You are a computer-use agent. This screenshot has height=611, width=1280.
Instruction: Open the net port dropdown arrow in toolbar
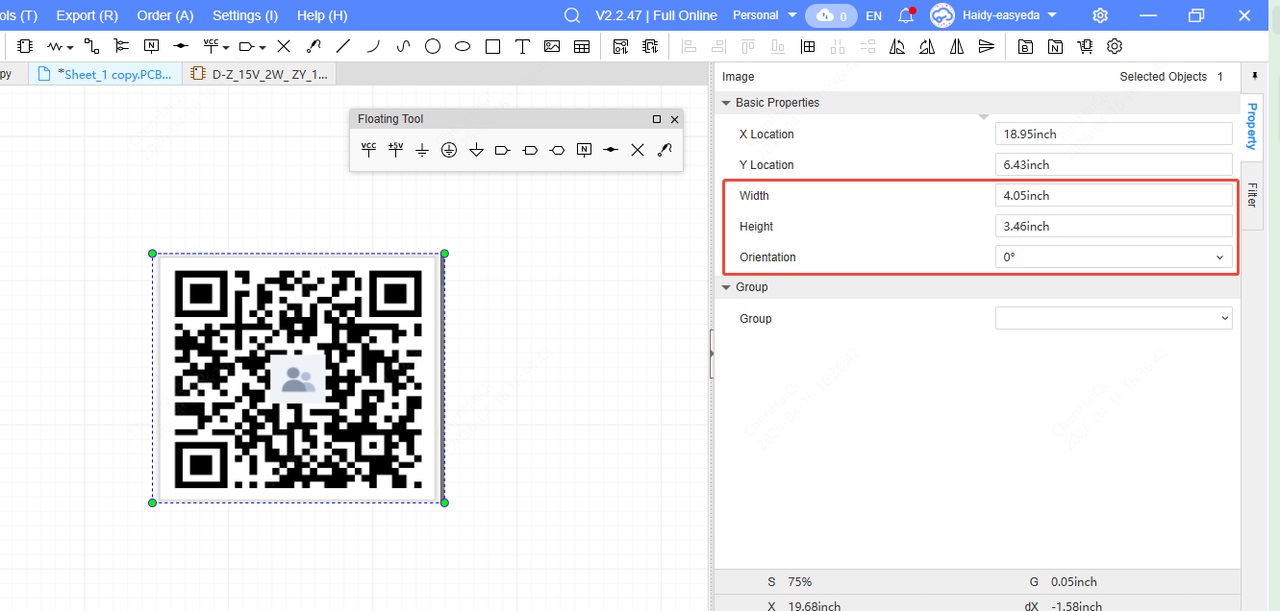pos(262,47)
